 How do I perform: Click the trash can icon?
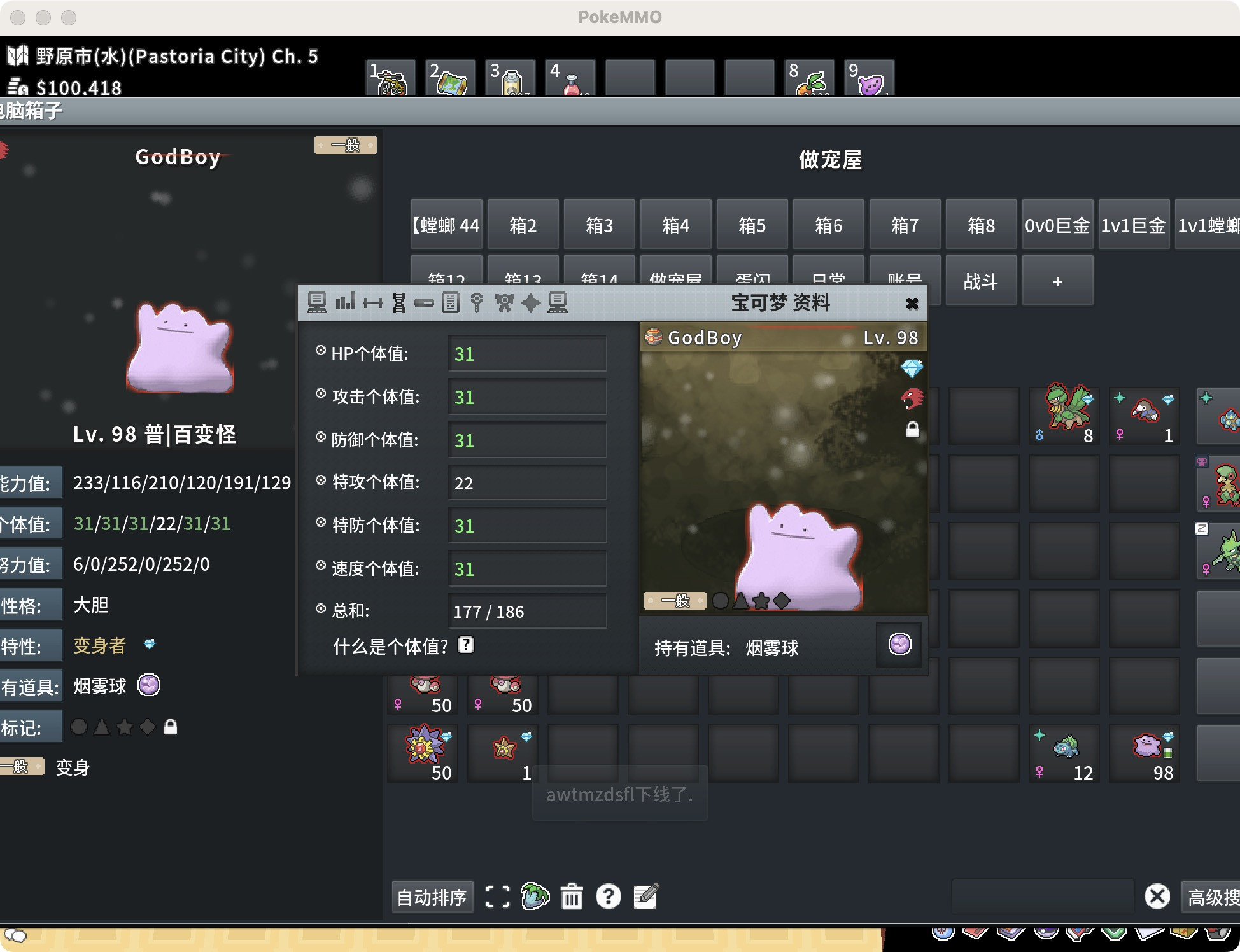(x=572, y=897)
